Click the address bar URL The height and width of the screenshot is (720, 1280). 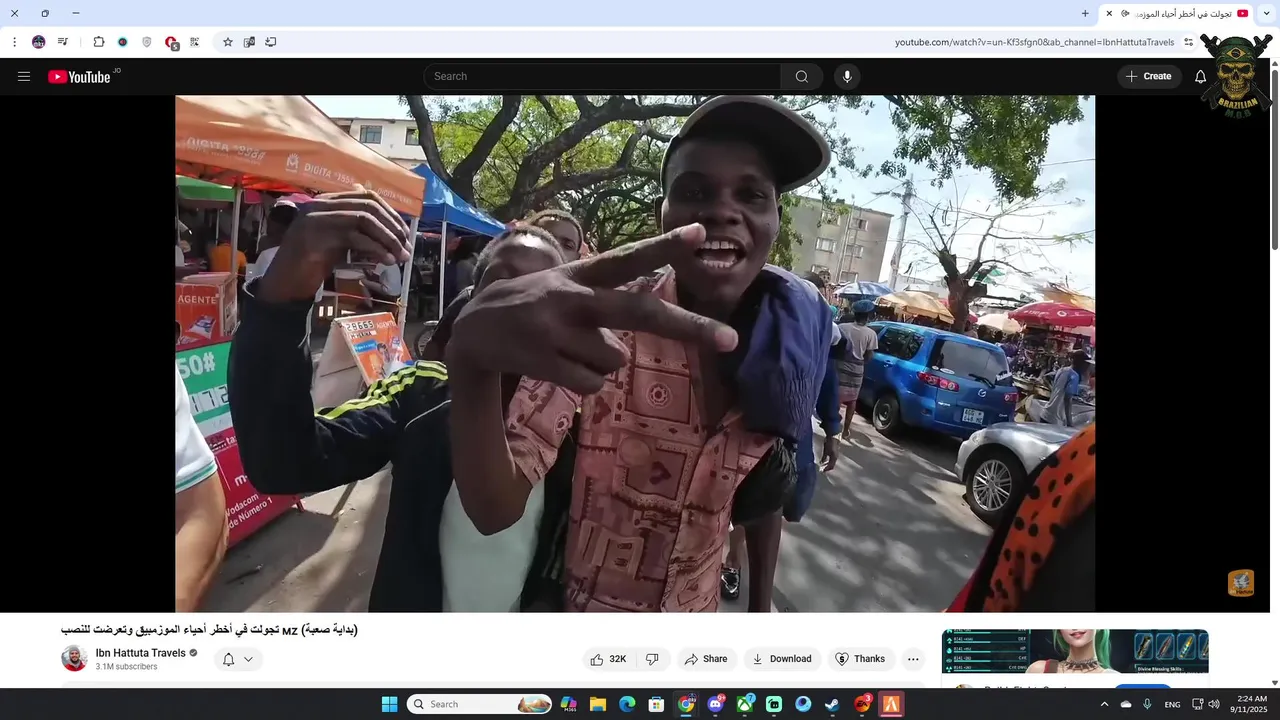[1034, 42]
